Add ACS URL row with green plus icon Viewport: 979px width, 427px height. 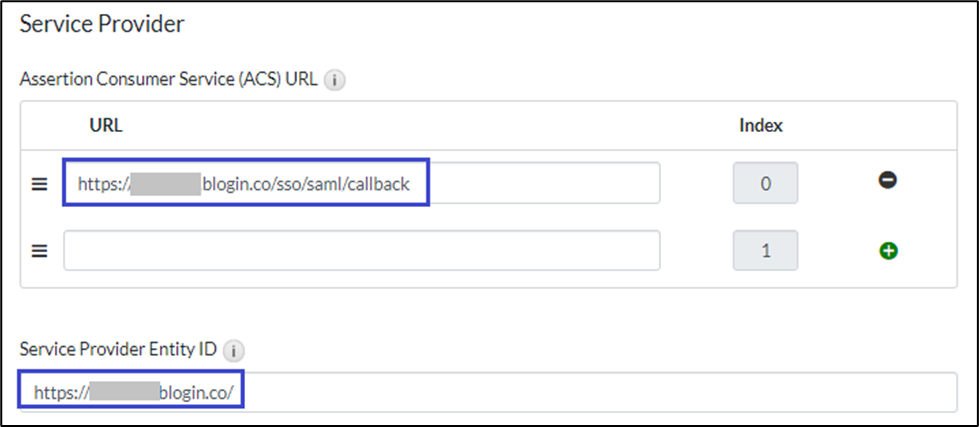[887, 250]
